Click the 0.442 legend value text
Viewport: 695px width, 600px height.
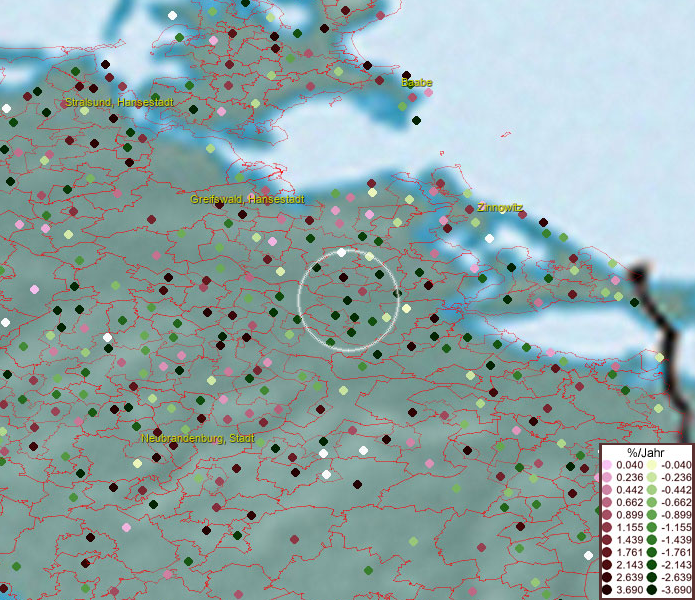[x=630, y=490]
